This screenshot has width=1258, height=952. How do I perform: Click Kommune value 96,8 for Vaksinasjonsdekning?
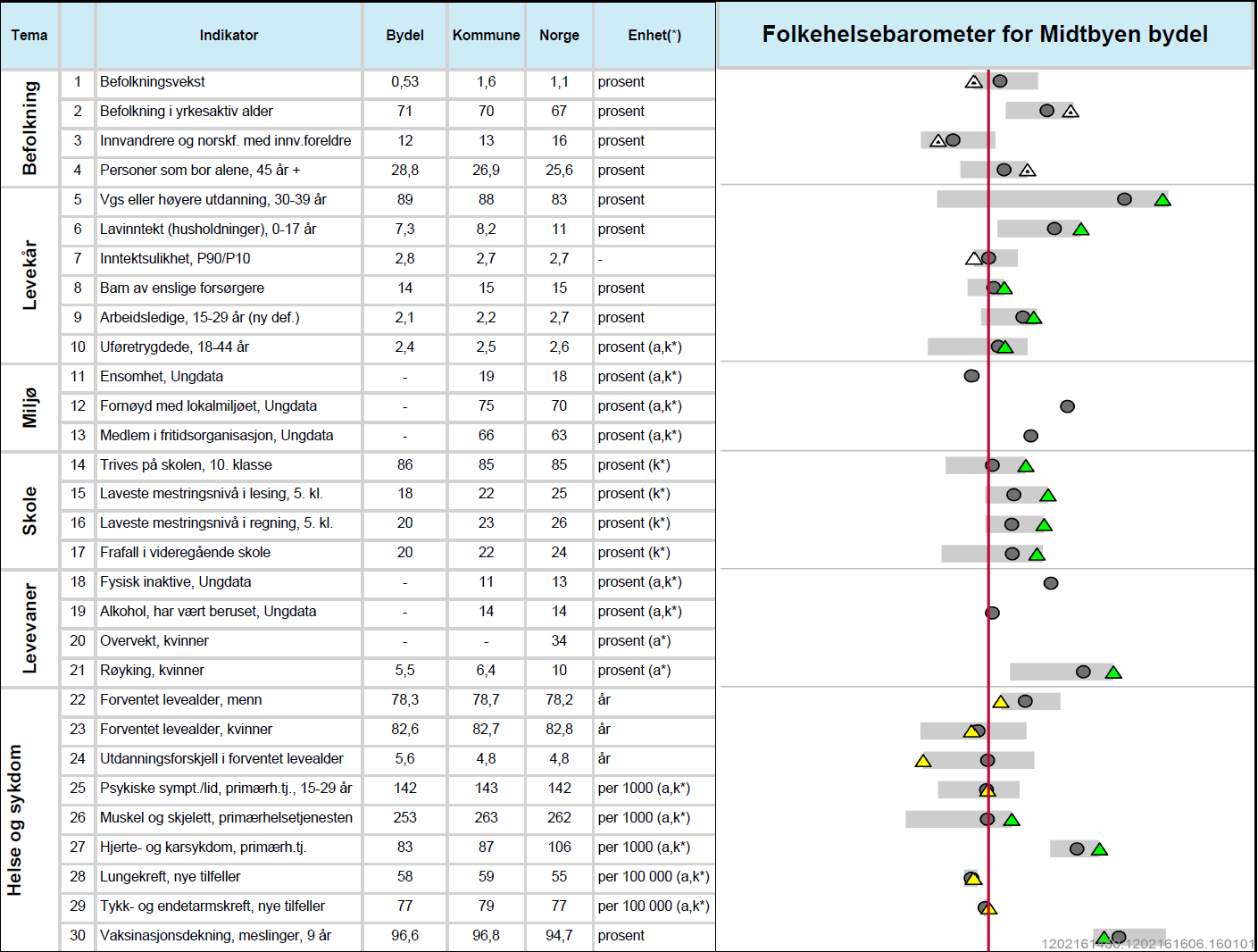click(486, 936)
